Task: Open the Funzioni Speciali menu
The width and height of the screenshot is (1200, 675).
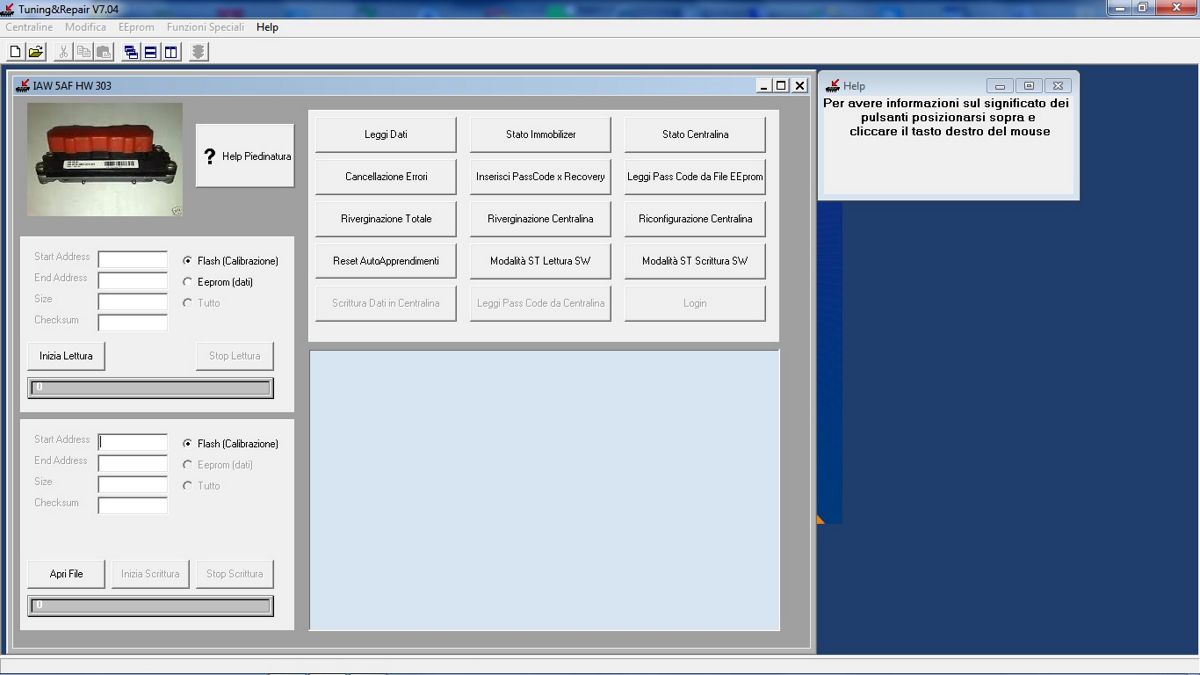Action: pyautogui.click(x=205, y=27)
